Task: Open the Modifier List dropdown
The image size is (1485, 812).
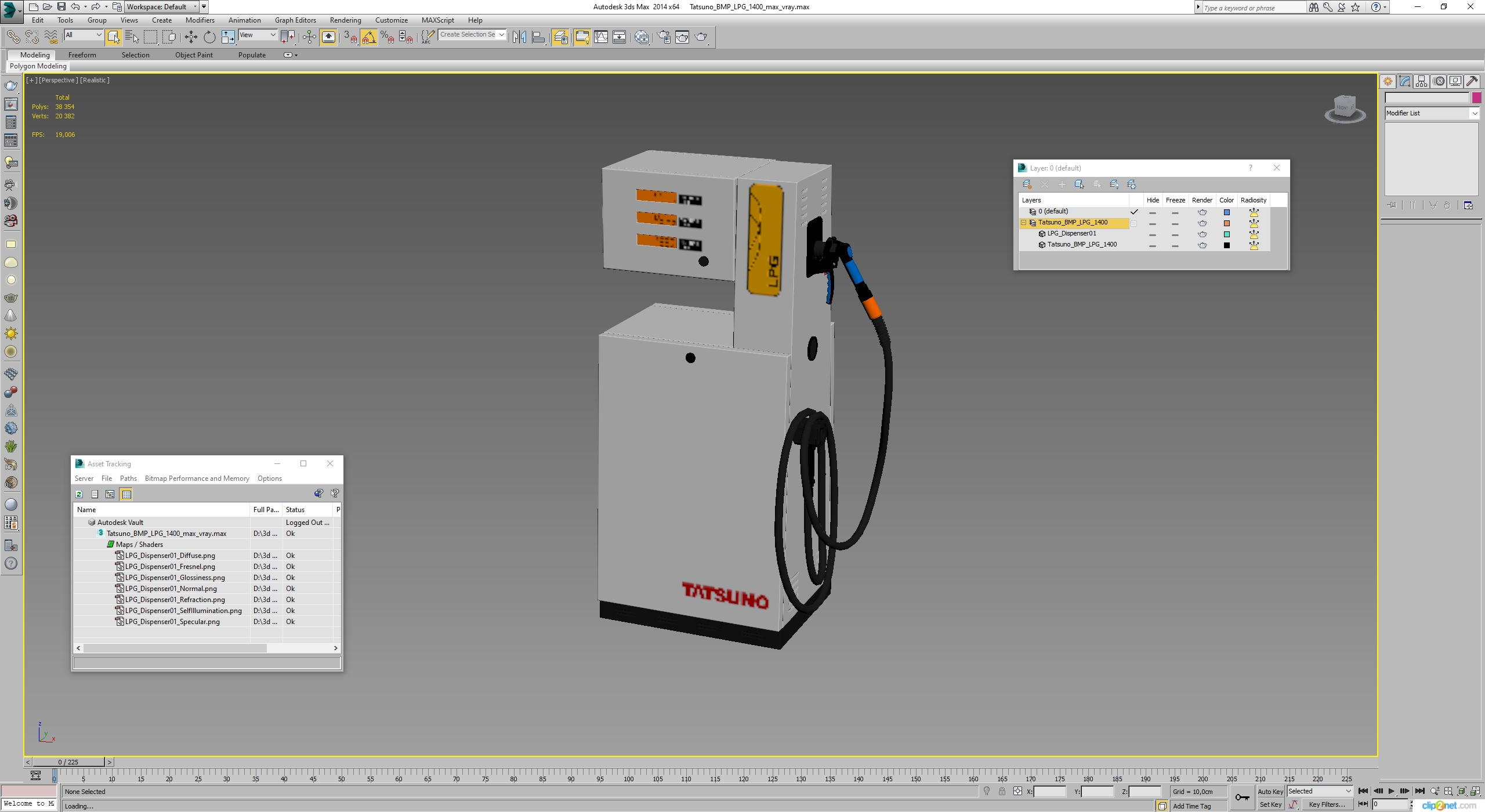Action: (x=1432, y=113)
